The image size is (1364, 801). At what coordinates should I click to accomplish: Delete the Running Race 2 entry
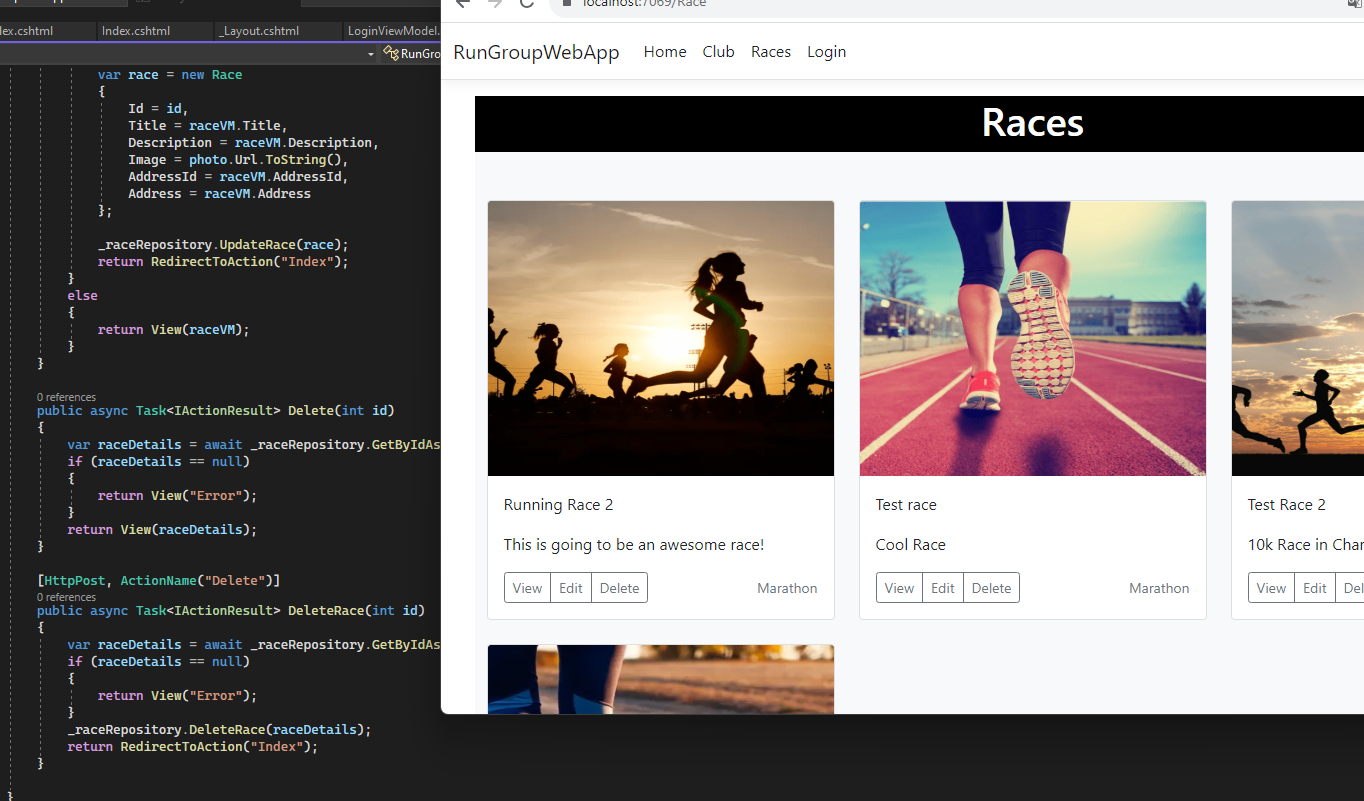[x=619, y=588]
